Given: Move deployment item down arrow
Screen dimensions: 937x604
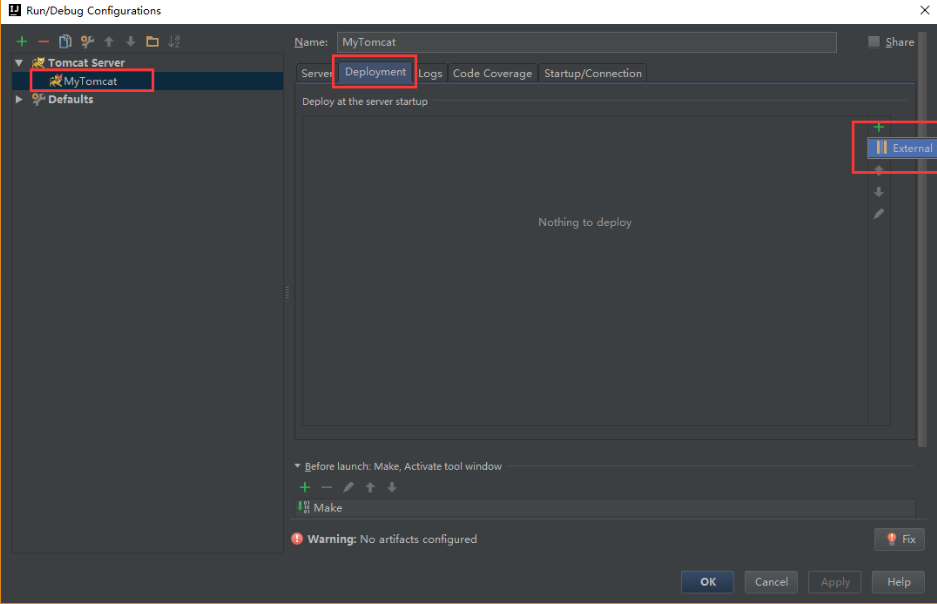Looking at the screenshot, I should (878, 192).
